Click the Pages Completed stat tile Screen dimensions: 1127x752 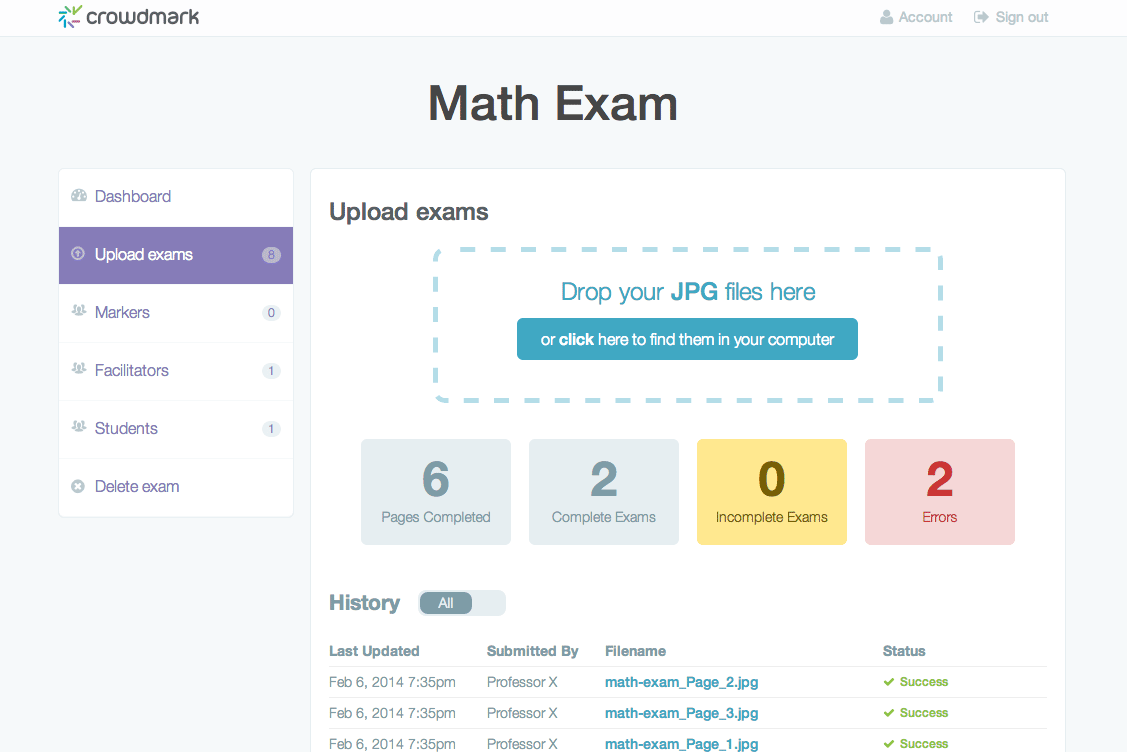tap(435, 492)
